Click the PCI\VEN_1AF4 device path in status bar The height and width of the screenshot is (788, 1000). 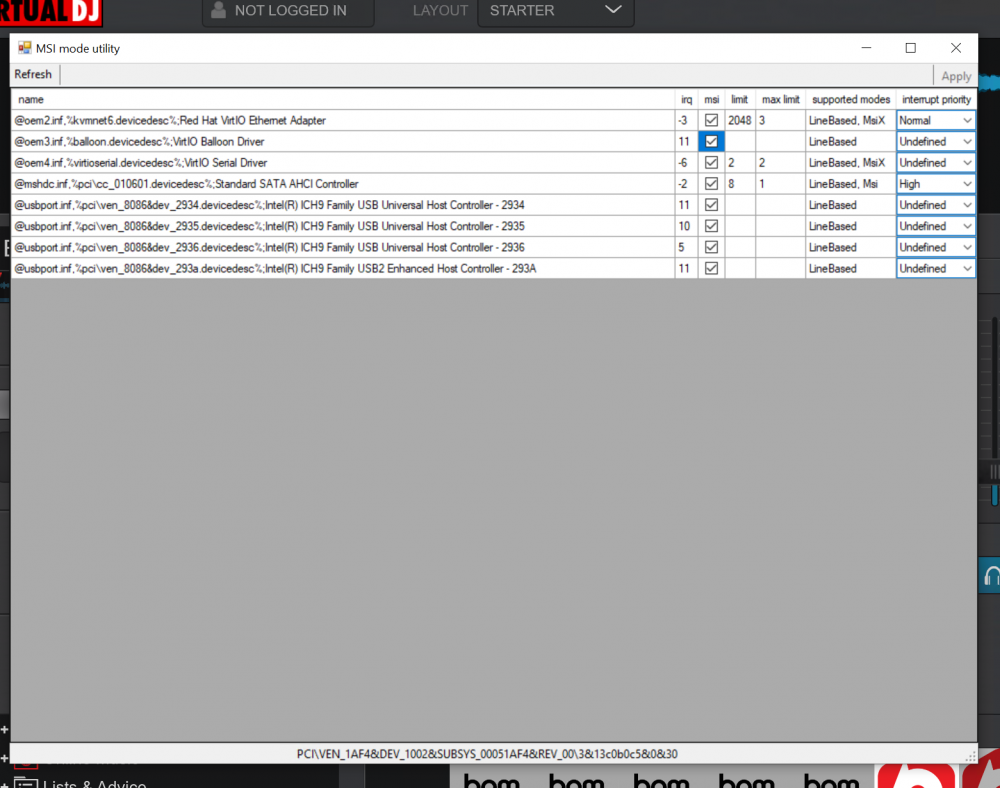point(487,754)
